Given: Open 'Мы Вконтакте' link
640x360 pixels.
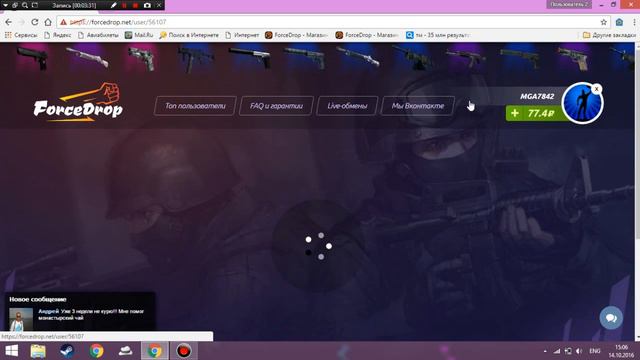Looking at the screenshot, I should pyautogui.click(x=418, y=106).
